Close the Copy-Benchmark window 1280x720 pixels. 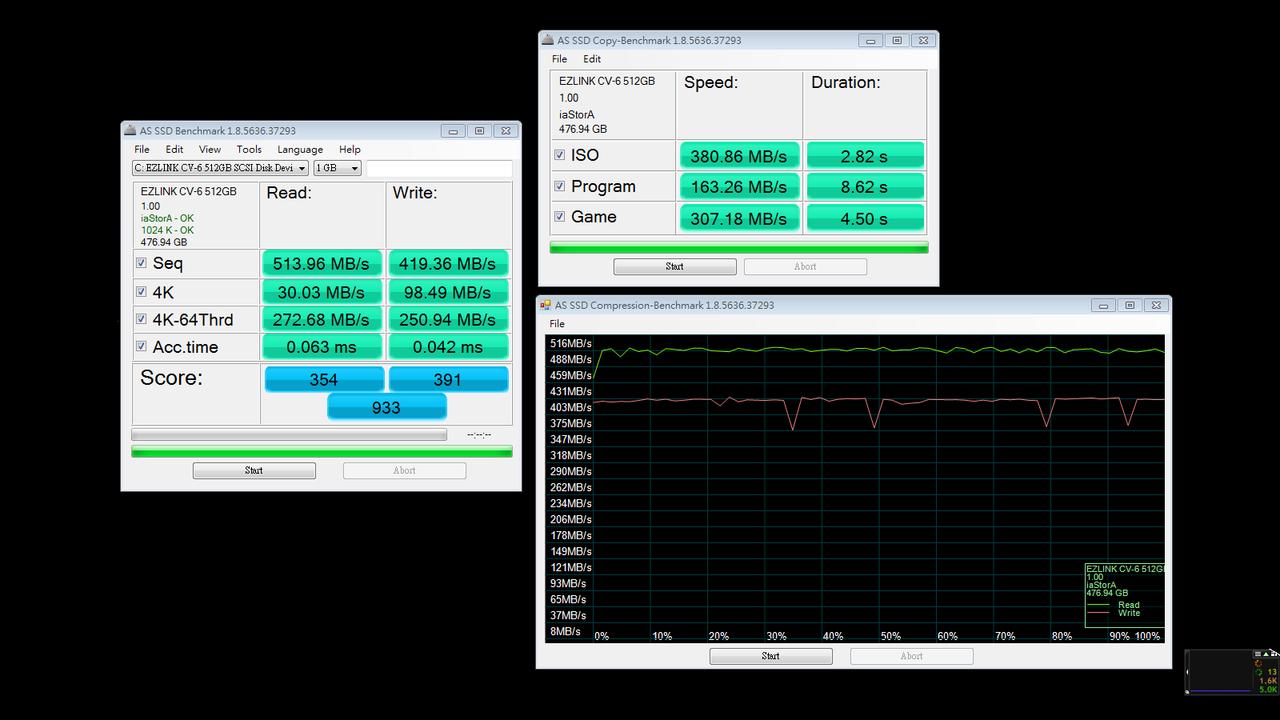923,41
